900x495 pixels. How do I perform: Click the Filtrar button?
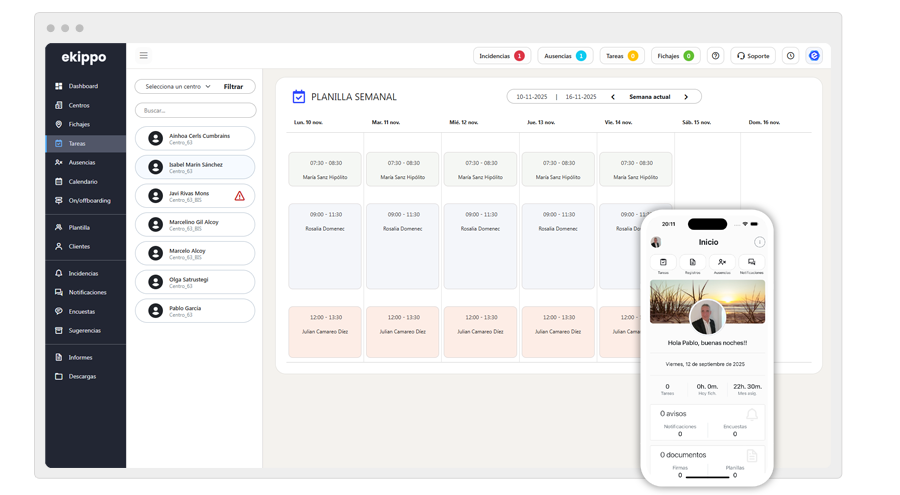[233, 87]
